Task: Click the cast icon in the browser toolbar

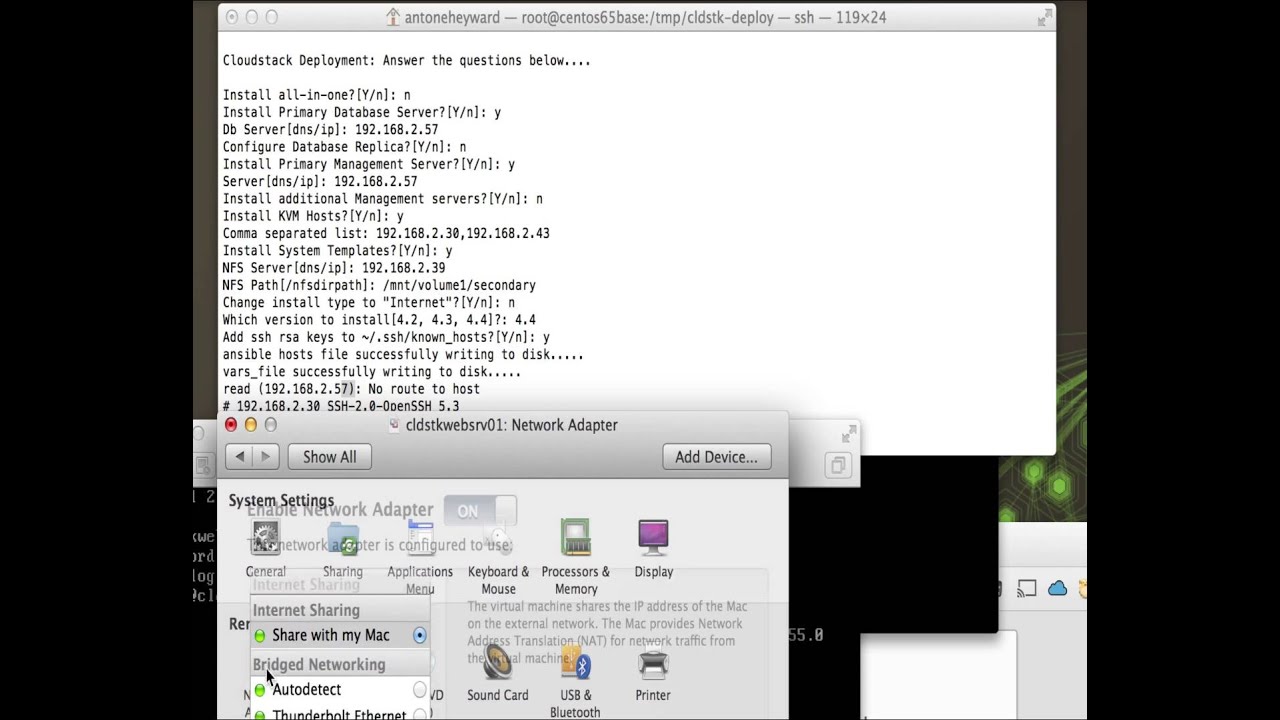Action: point(1027,589)
